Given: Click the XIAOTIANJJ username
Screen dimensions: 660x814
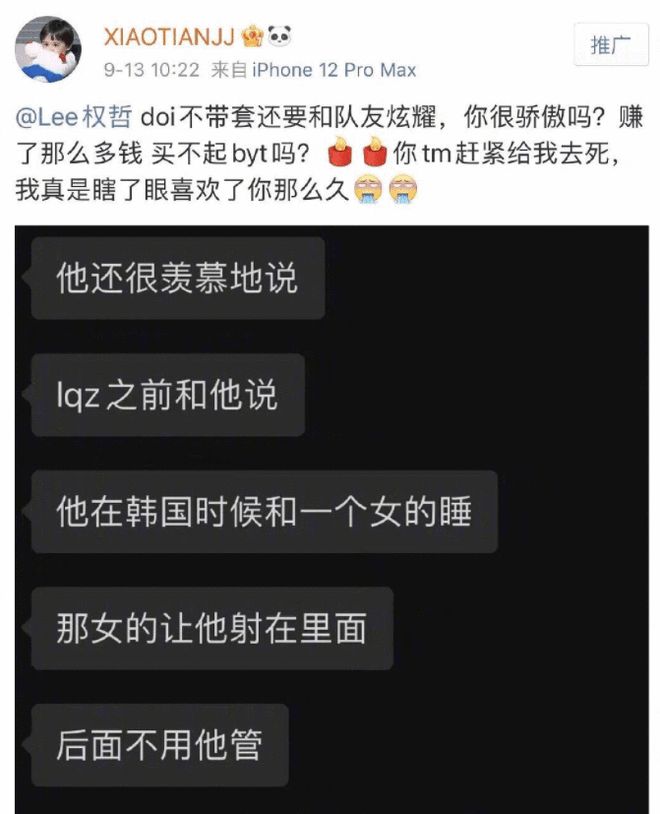Looking at the screenshot, I should pyautogui.click(x=170, y=37).
